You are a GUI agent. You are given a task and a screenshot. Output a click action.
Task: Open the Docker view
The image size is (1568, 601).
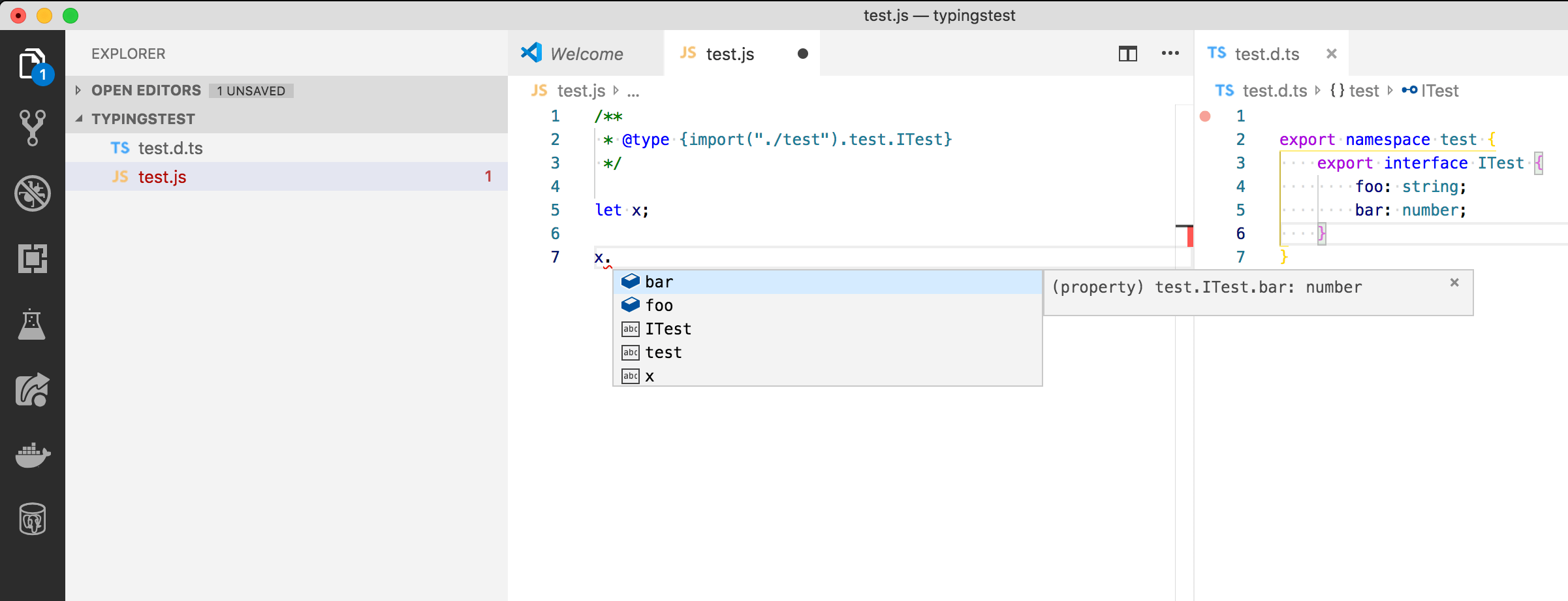click(33, 455)
